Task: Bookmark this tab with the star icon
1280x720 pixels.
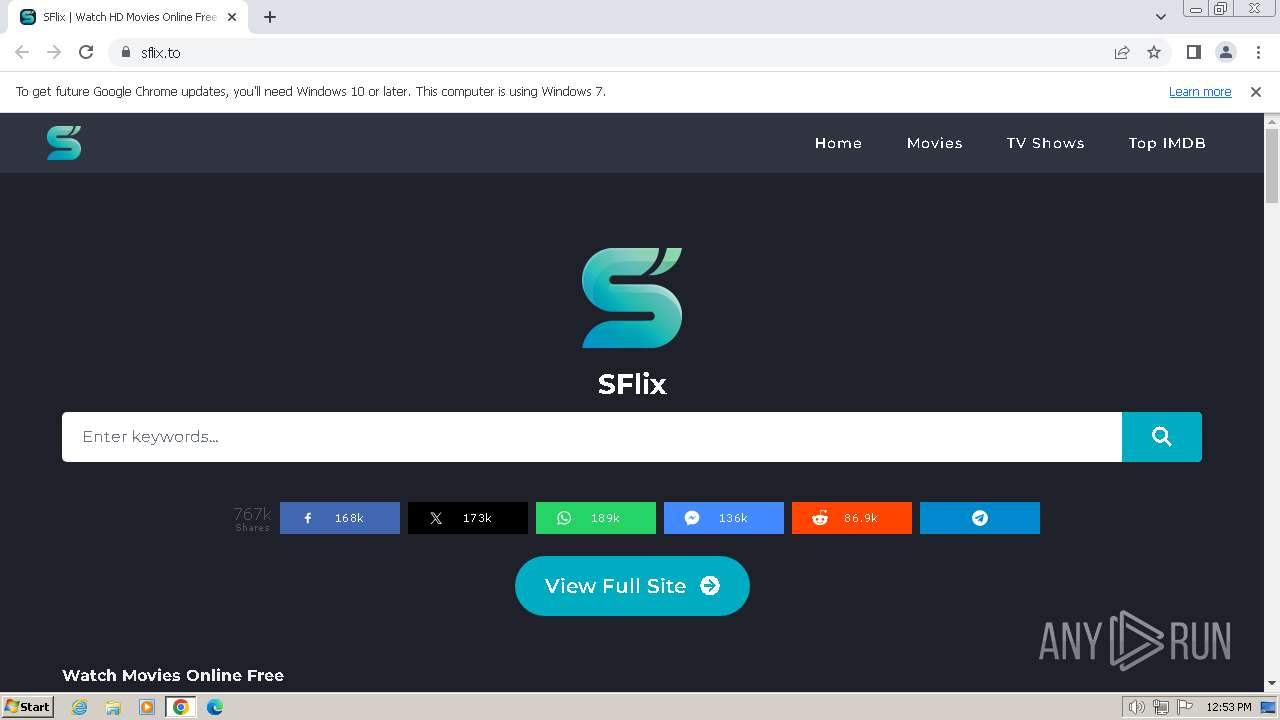Action: [x=1154, y=52]
